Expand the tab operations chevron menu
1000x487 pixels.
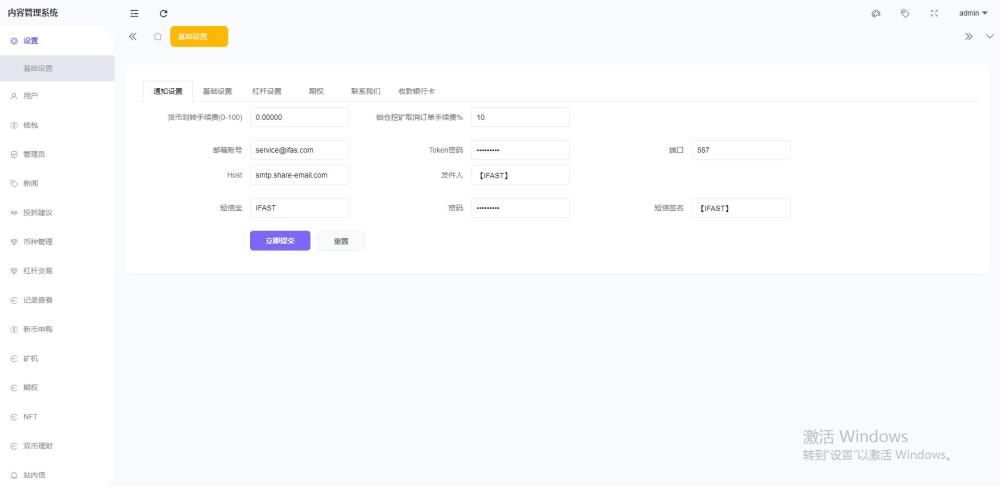(x=990, y=36)
